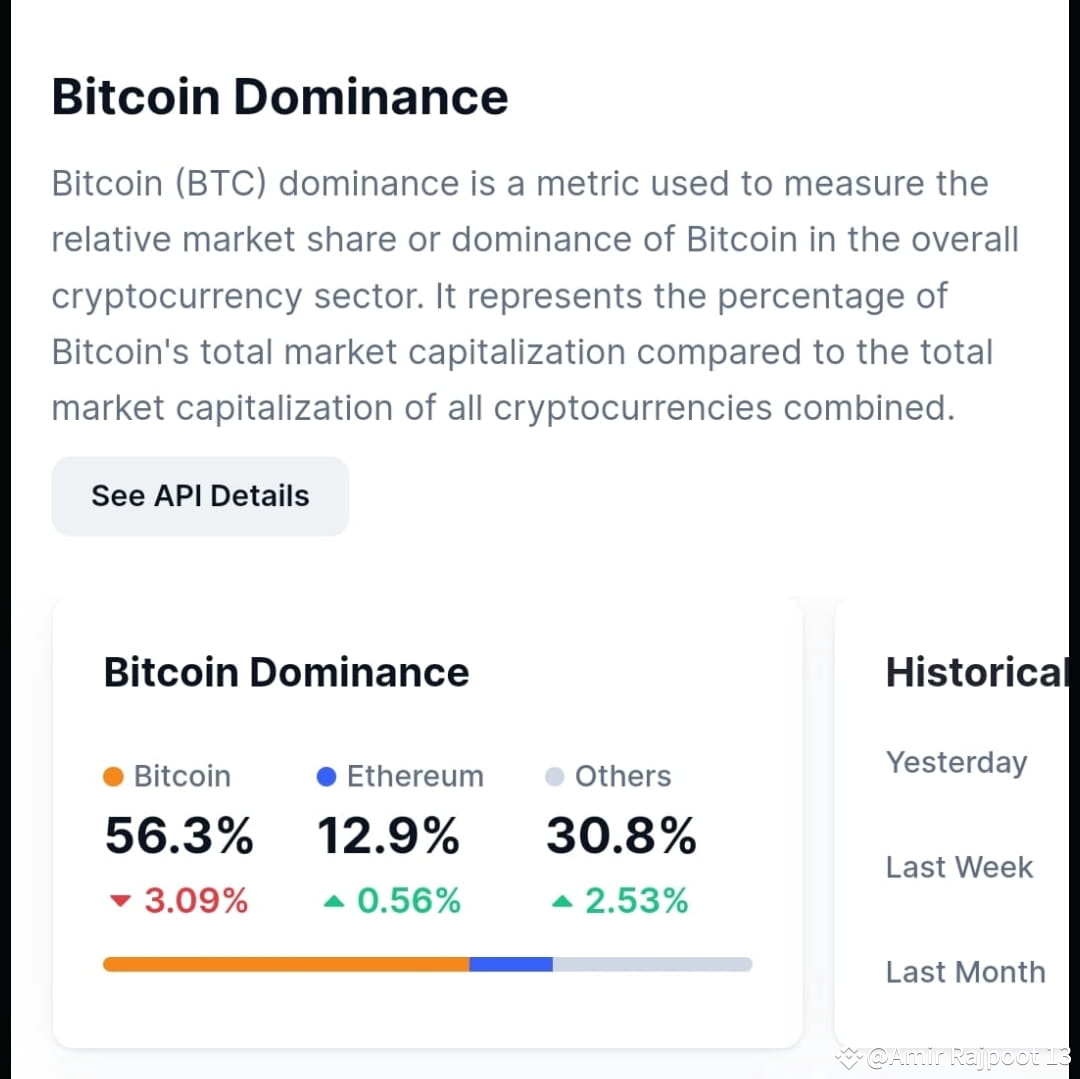The image size is (1080, 1079).
Task: Expand the Yesterday historical entry
Action: 956,763
